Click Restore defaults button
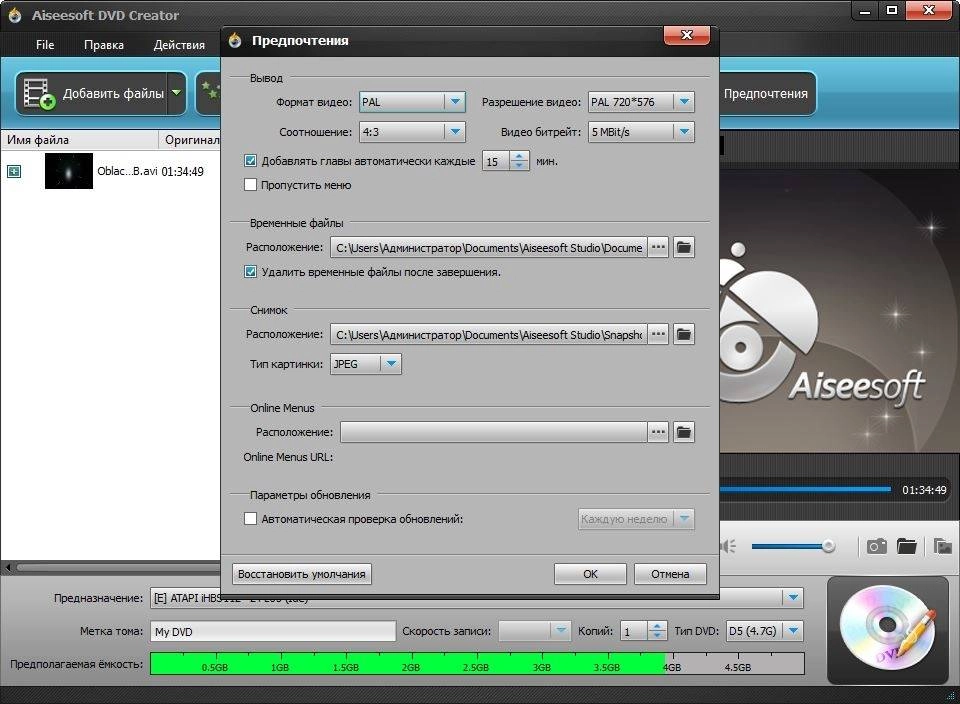960x704 pixels. [x=302, y=574]
